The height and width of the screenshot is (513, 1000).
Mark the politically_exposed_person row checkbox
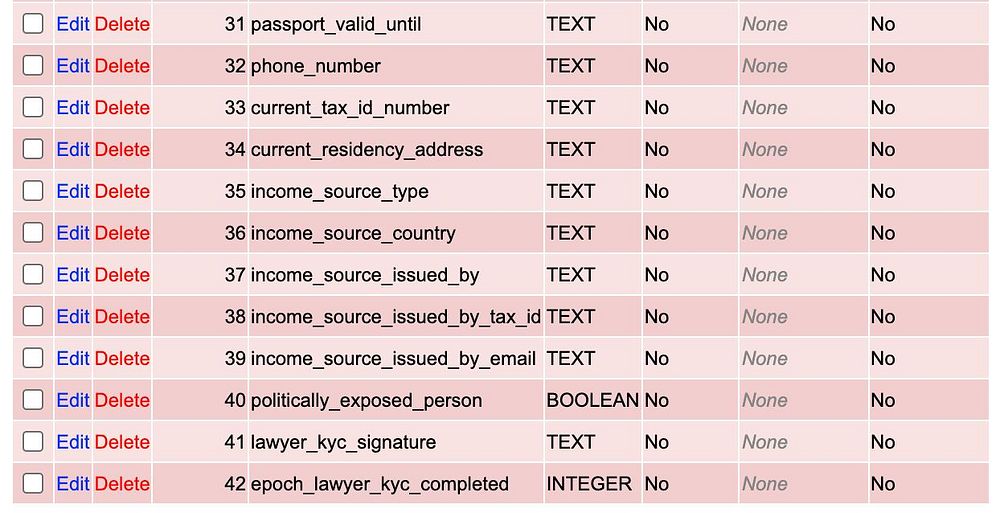(33, 400)
